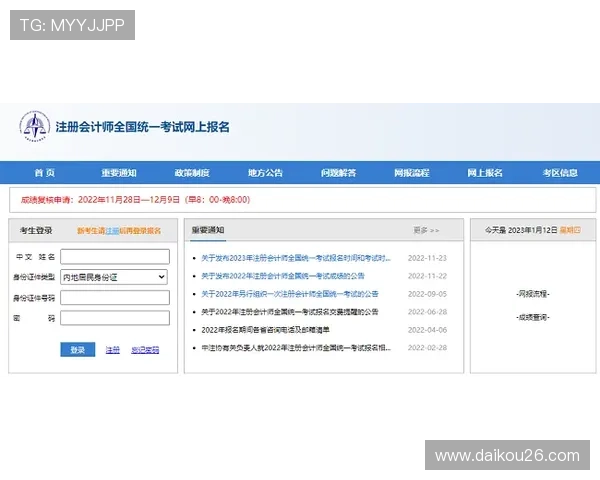The height and width of the screenshot is (480, 600).
Task: Click the site title 注册会计师全国统一考试网上报名
Action: pos(142,127)
